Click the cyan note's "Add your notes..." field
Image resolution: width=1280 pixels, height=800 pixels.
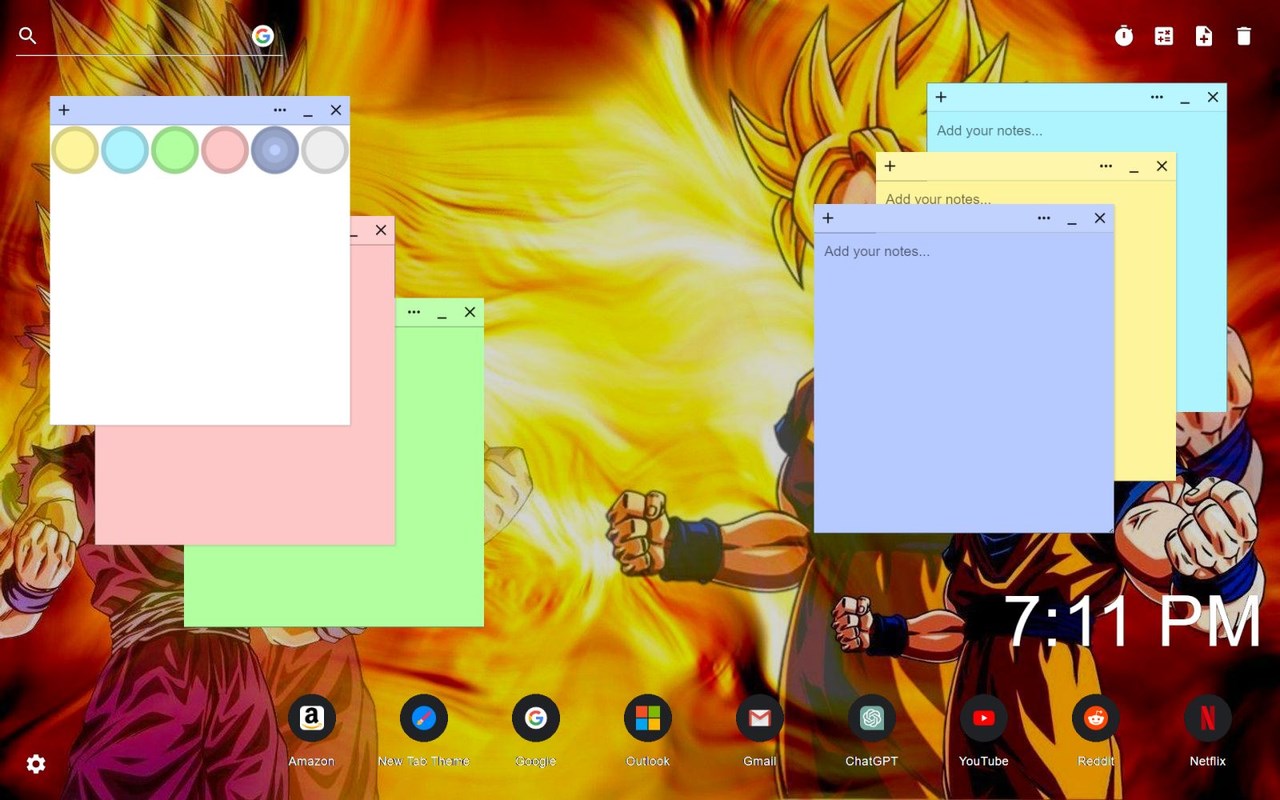click(990, 131)
